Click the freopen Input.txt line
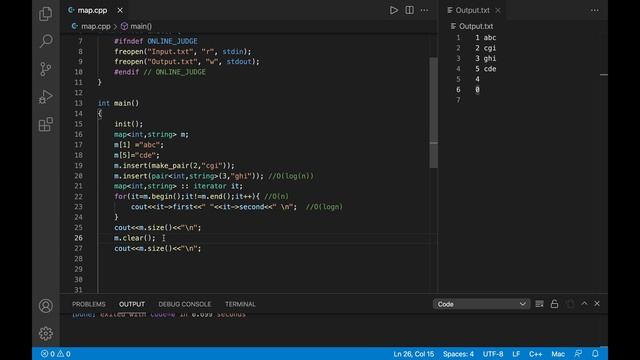Viewport: 640px width, 360px height. [x=183, y=51]
